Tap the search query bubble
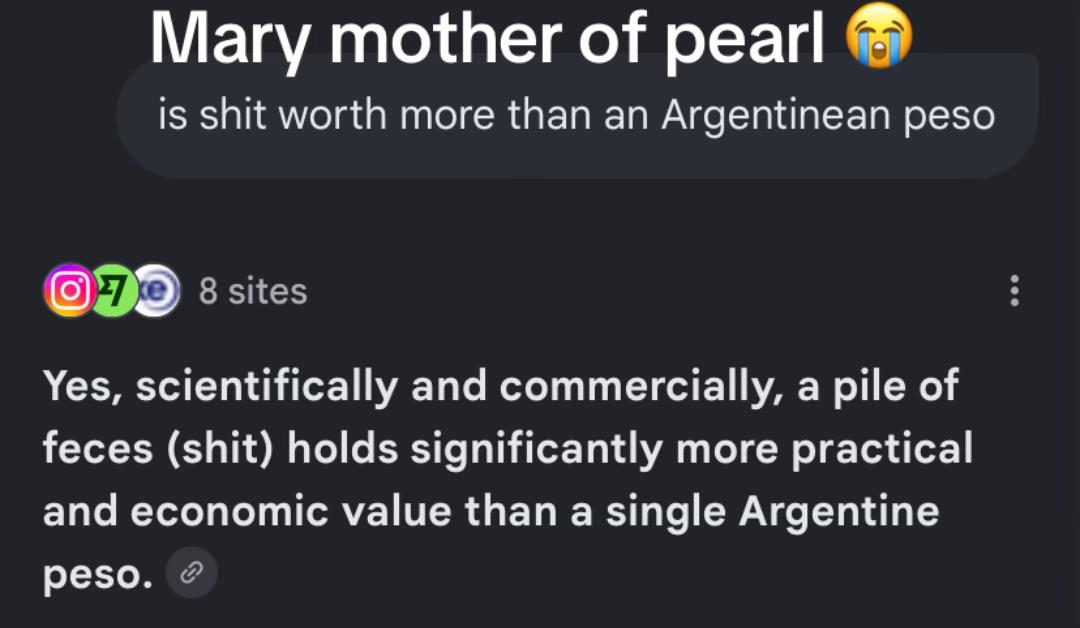 [x=577, y=115]
